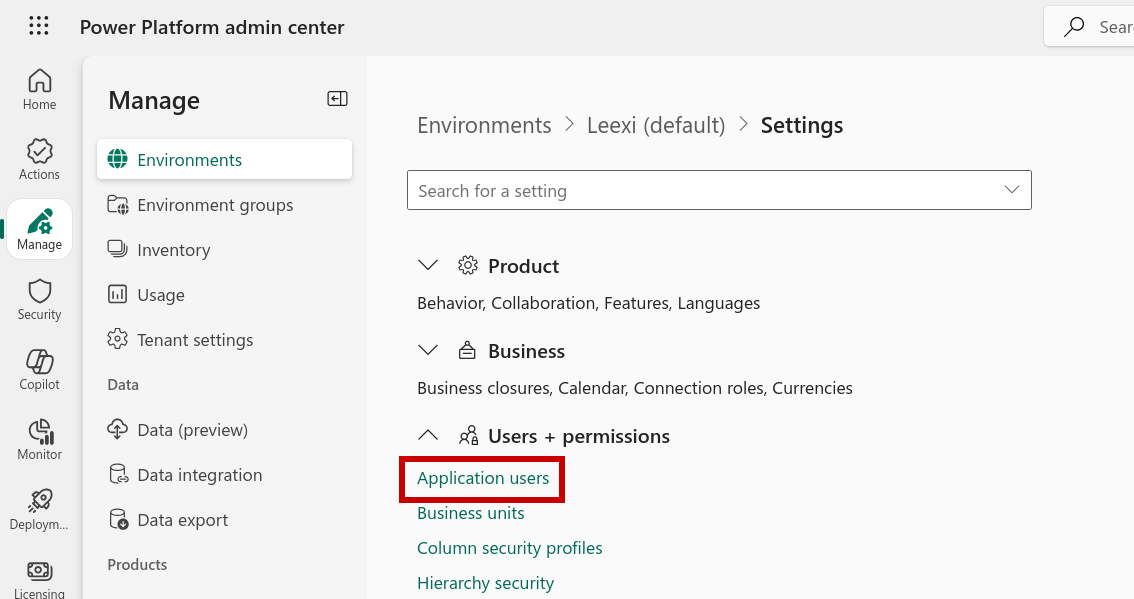Go to Environments breadcrumb
Viewport: 1134px width, 599px height.
(484, 125)
